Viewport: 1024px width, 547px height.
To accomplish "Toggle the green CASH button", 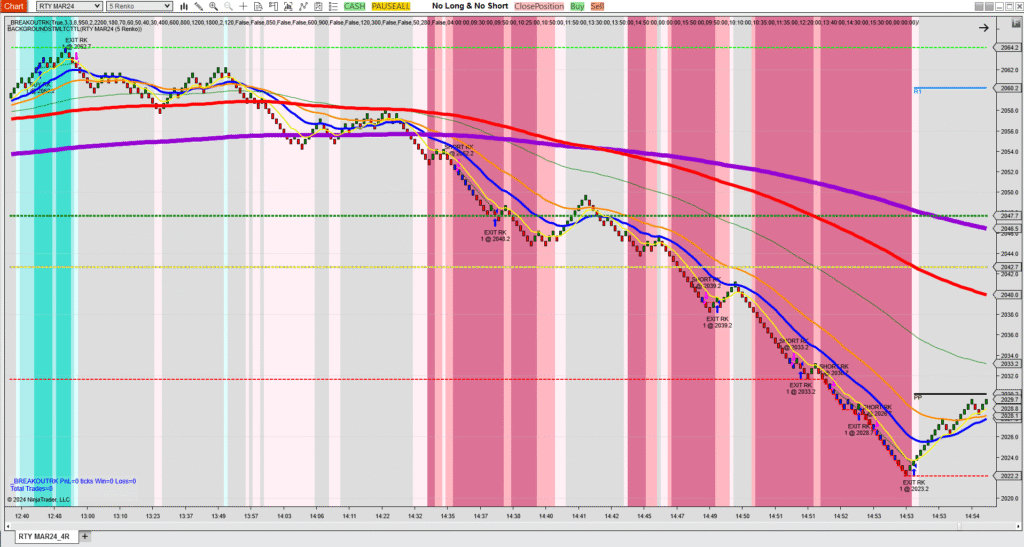I will 354,6.
